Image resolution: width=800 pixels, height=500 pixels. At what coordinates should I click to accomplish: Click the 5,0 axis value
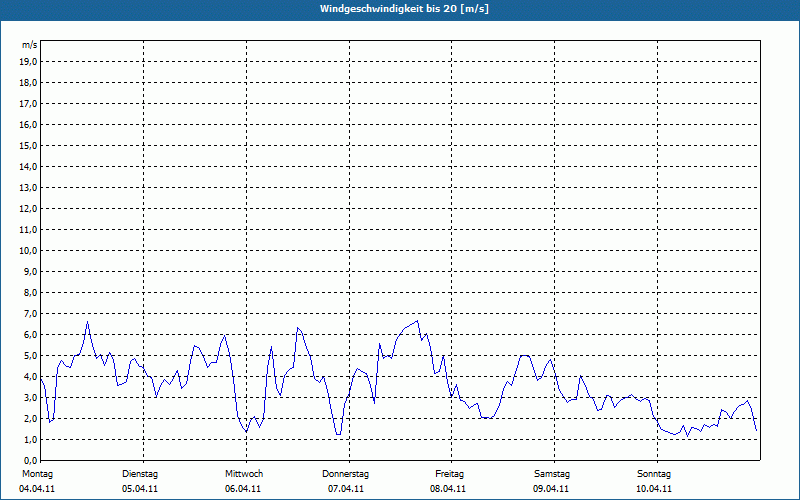tap(31, 356)
